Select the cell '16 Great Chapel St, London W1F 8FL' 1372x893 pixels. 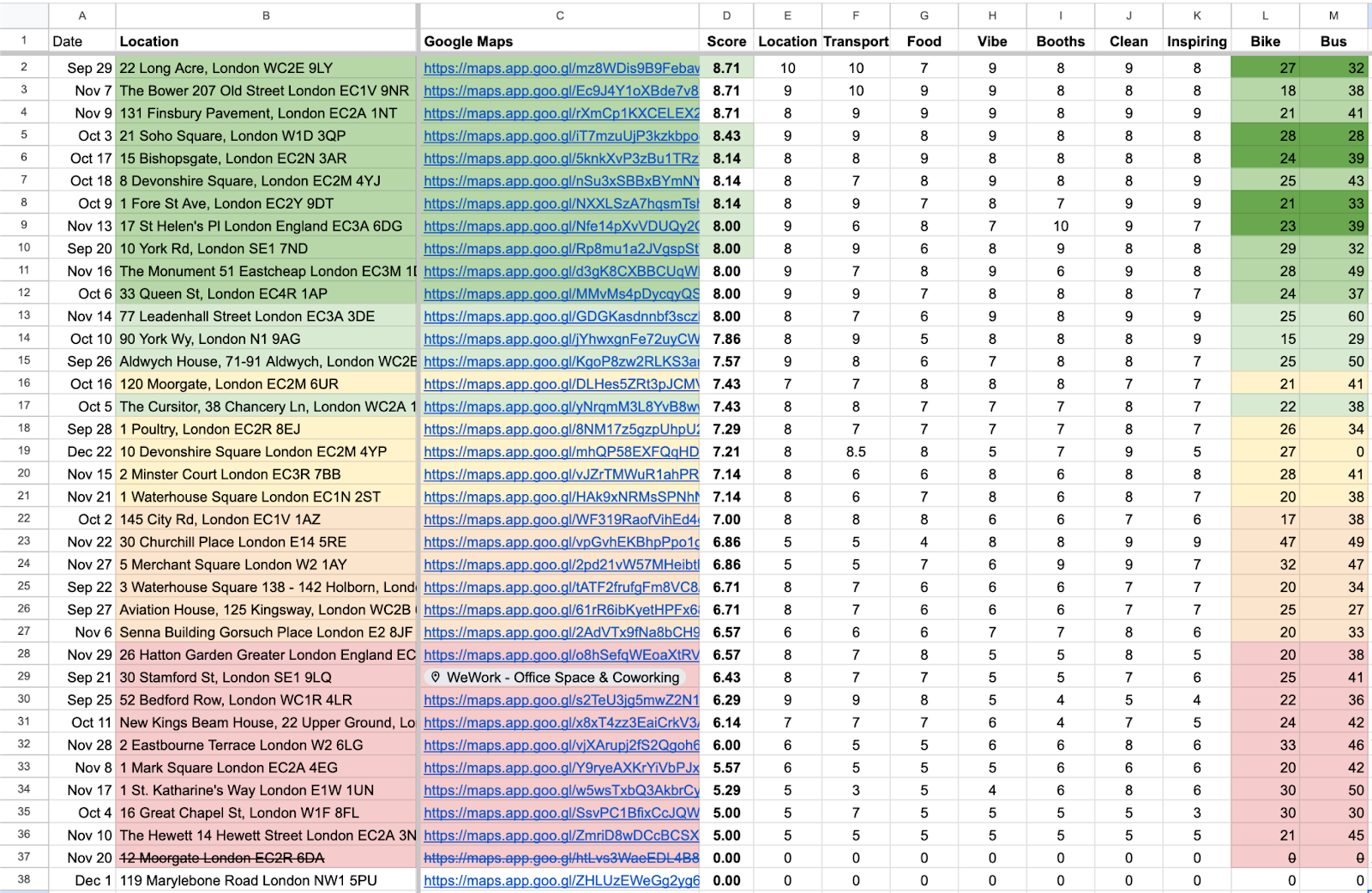coord(266,812)
